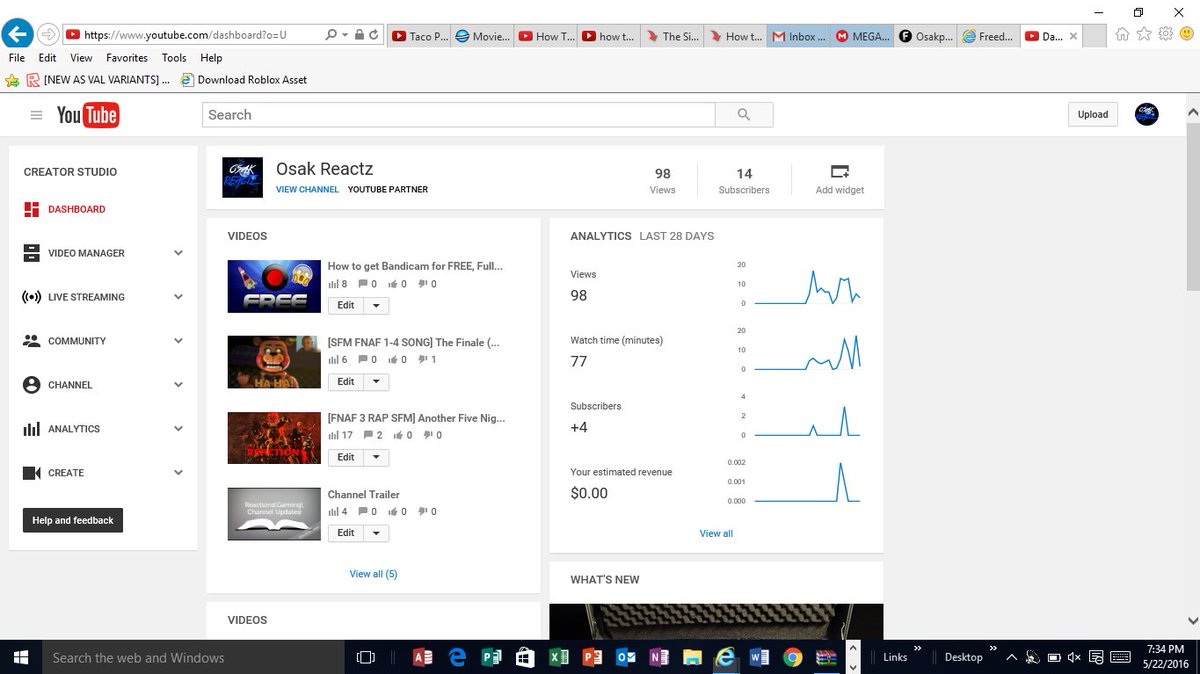The image size is (1200, 674).
Task: Click the taskbar volume muted icon
Action: coord(1073,657)
